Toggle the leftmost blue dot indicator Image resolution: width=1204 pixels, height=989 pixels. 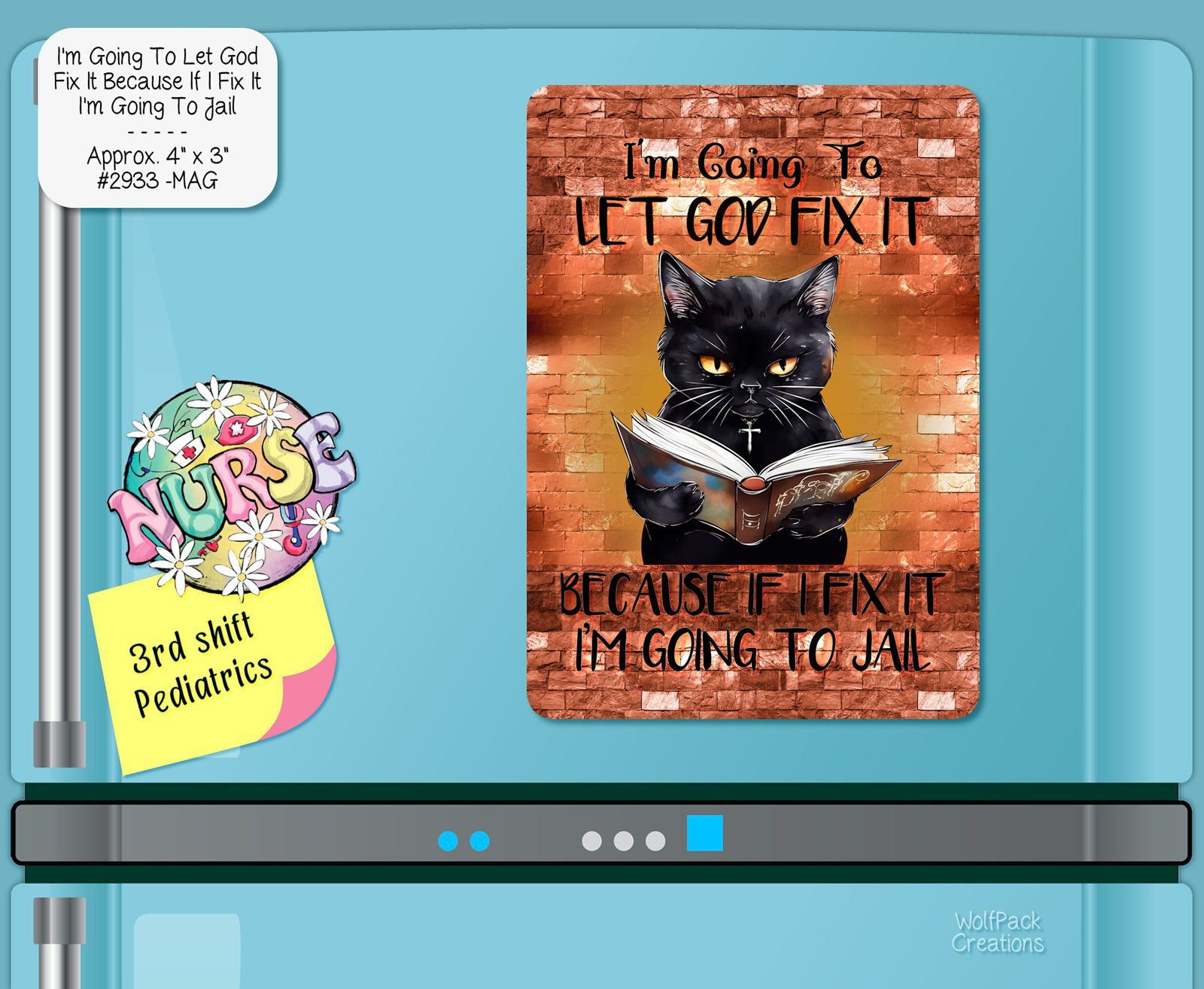(448, 841)
